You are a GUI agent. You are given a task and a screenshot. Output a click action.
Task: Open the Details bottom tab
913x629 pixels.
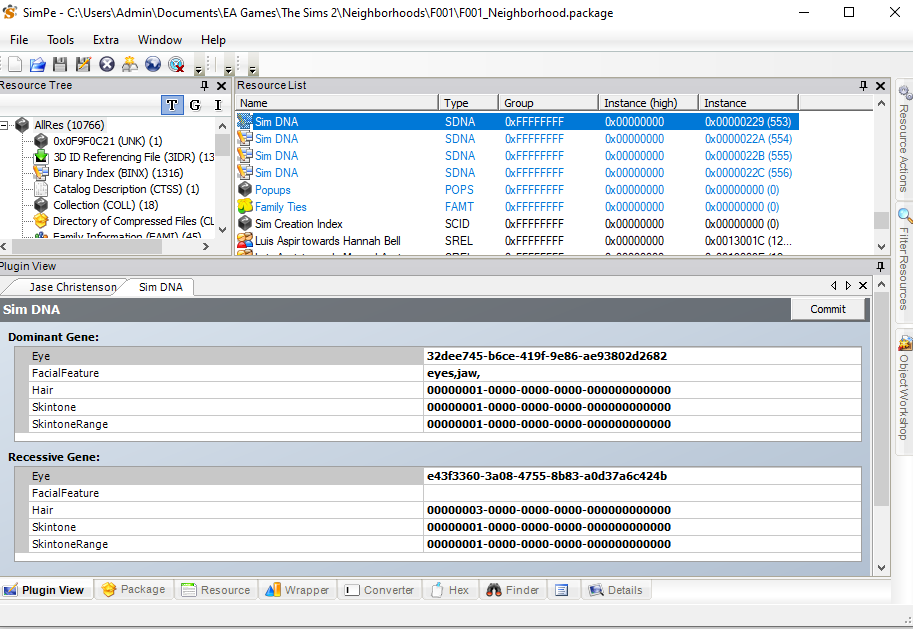coord(616,590)
